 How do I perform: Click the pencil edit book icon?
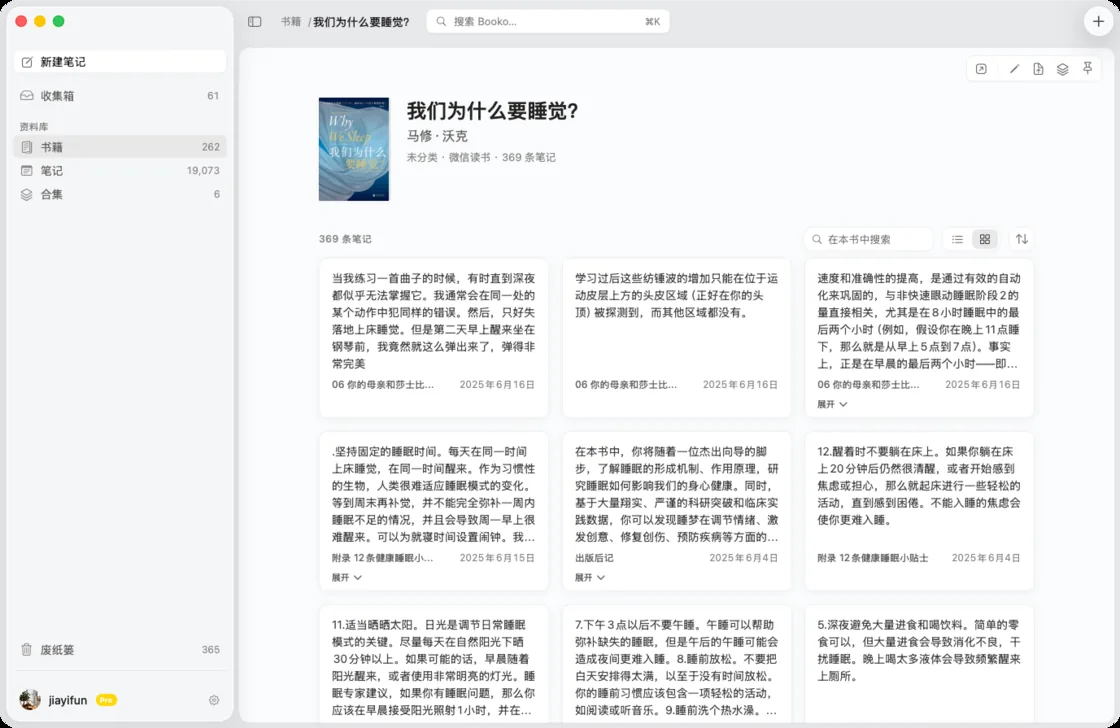[x=1014, y=69]
